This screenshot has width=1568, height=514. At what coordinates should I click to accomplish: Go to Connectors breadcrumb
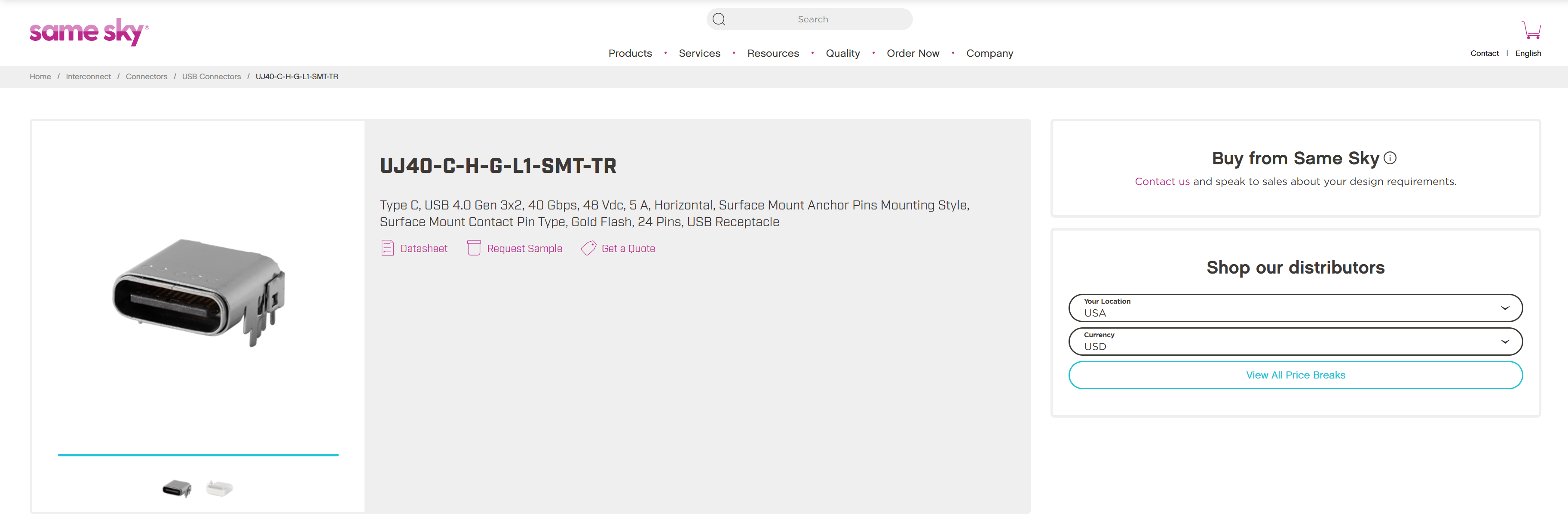[146, 77]
